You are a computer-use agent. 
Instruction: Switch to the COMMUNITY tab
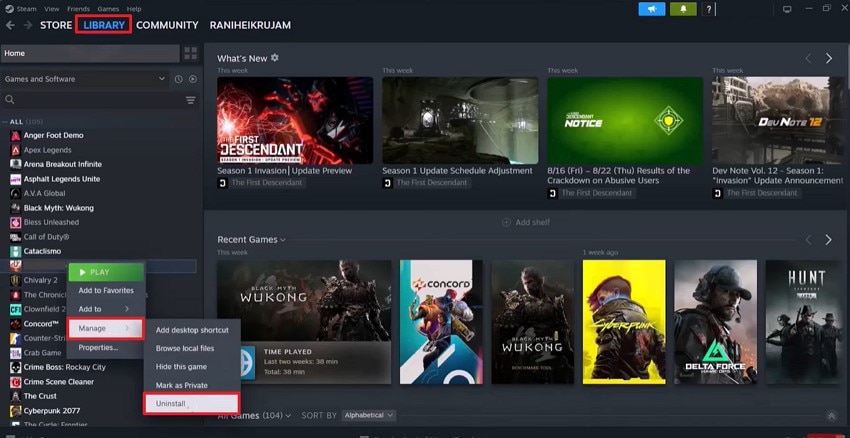(x=167, y=25)
